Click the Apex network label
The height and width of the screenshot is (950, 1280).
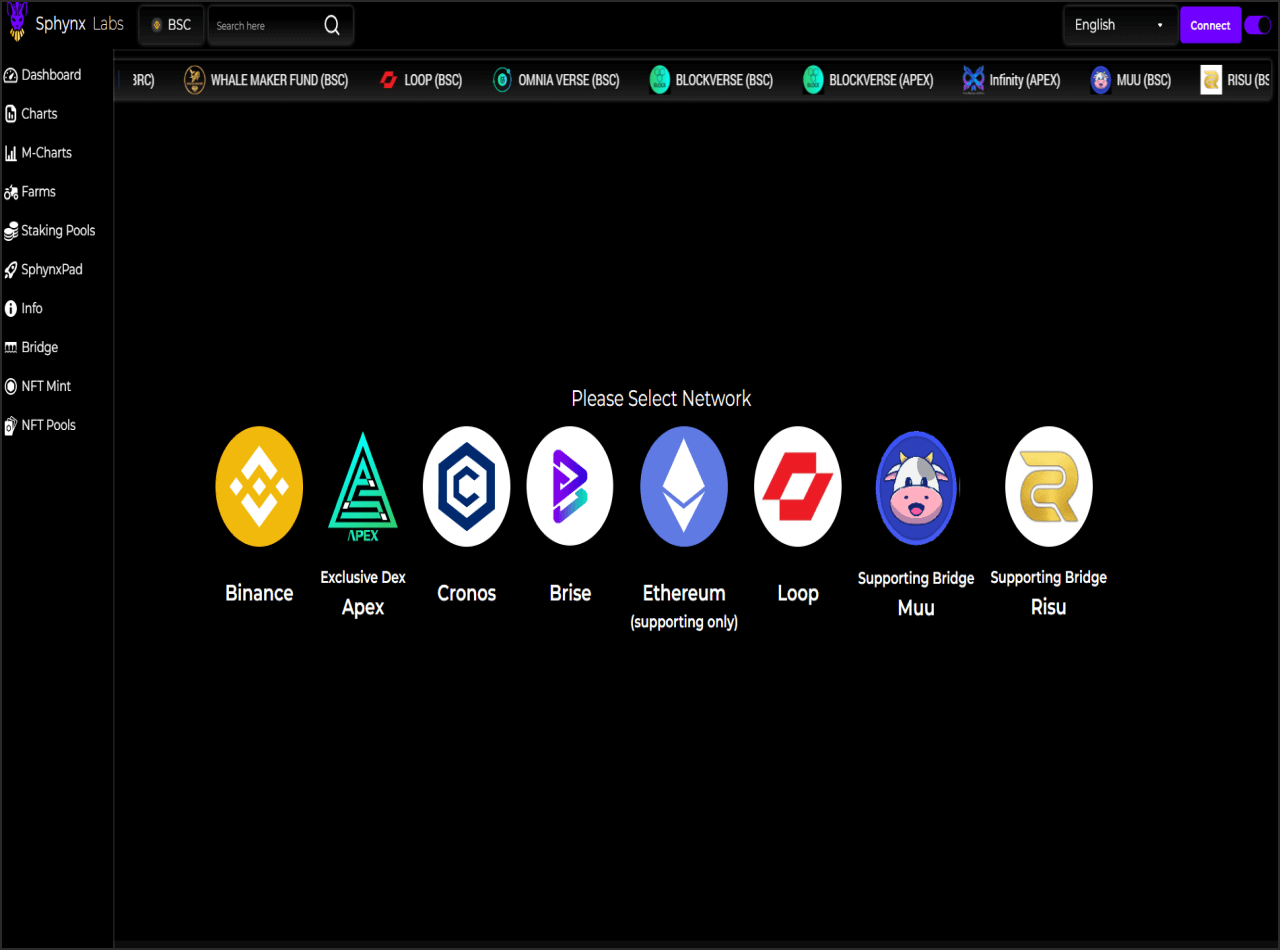pyautogui.click(x=363, y=607)
